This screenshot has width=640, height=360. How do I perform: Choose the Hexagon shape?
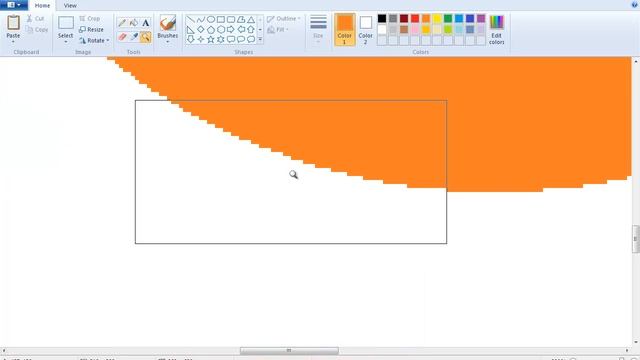coord(221,29)
